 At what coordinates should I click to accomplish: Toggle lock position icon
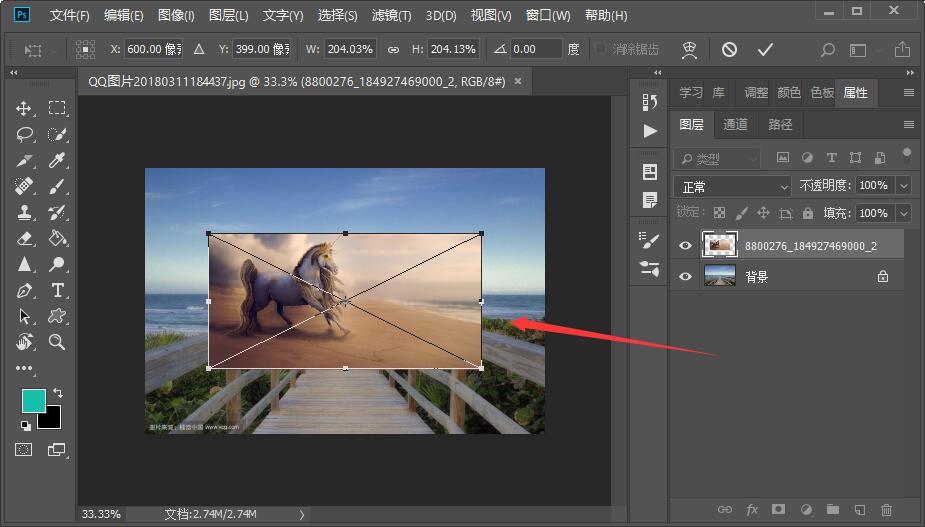763,213
